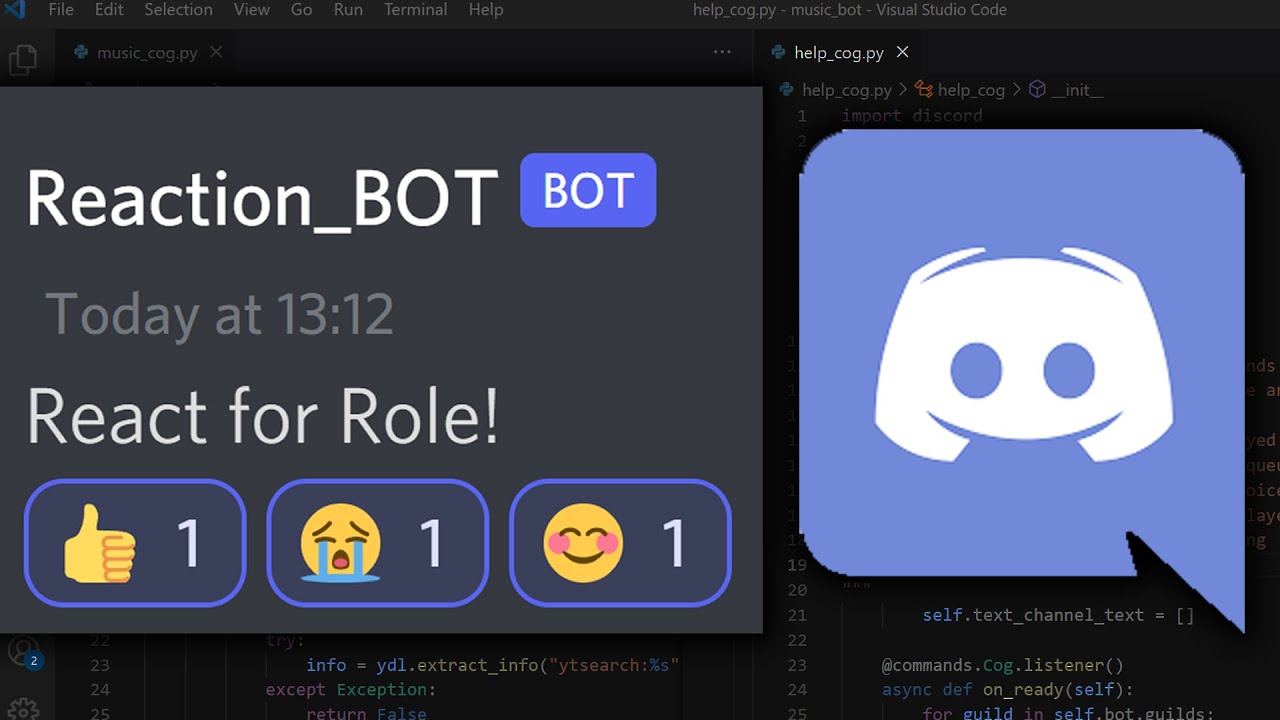Screen dimensions: 1280x720
Task: Click the except Exception line
Action: pos(350,690)
